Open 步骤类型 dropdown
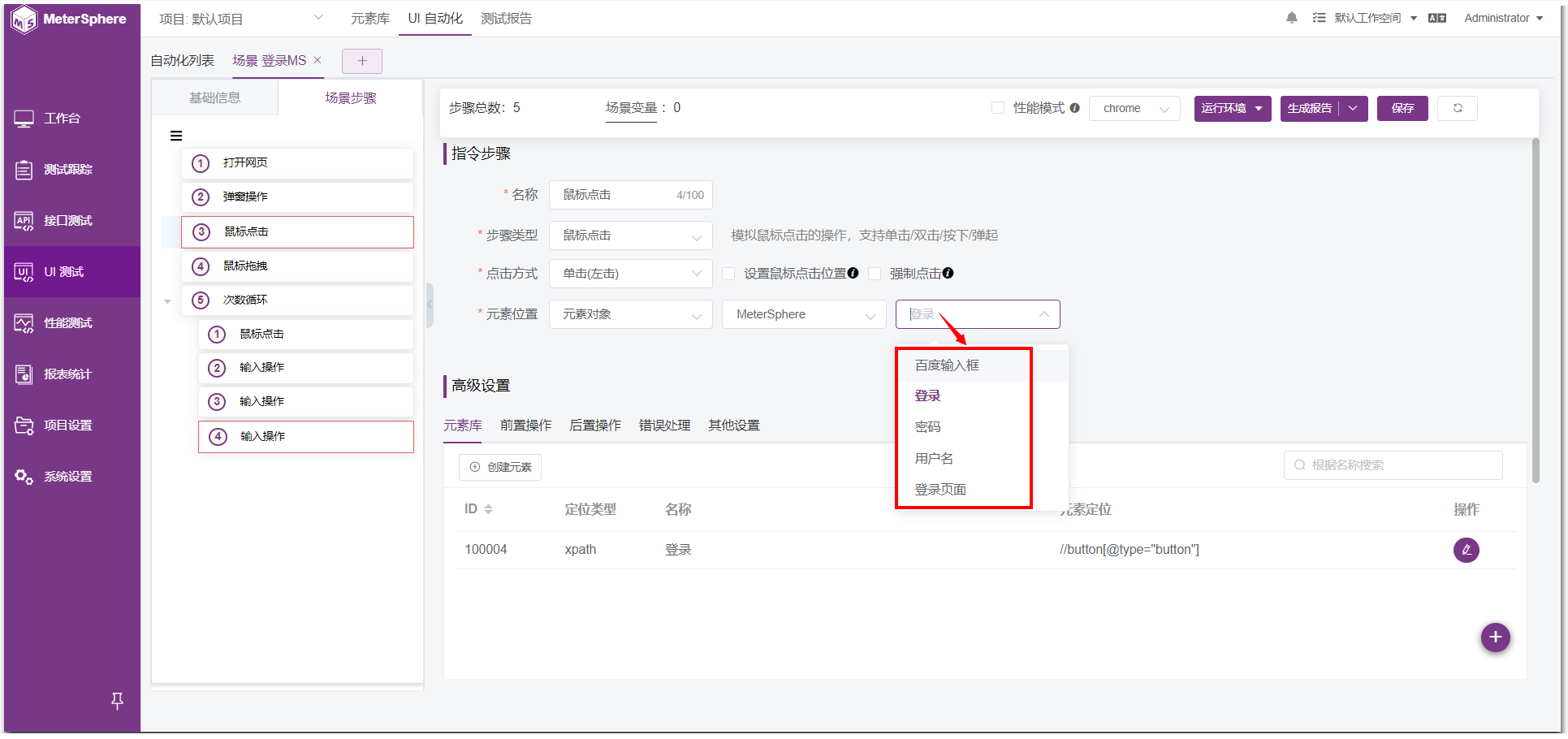 pos(631,236)
